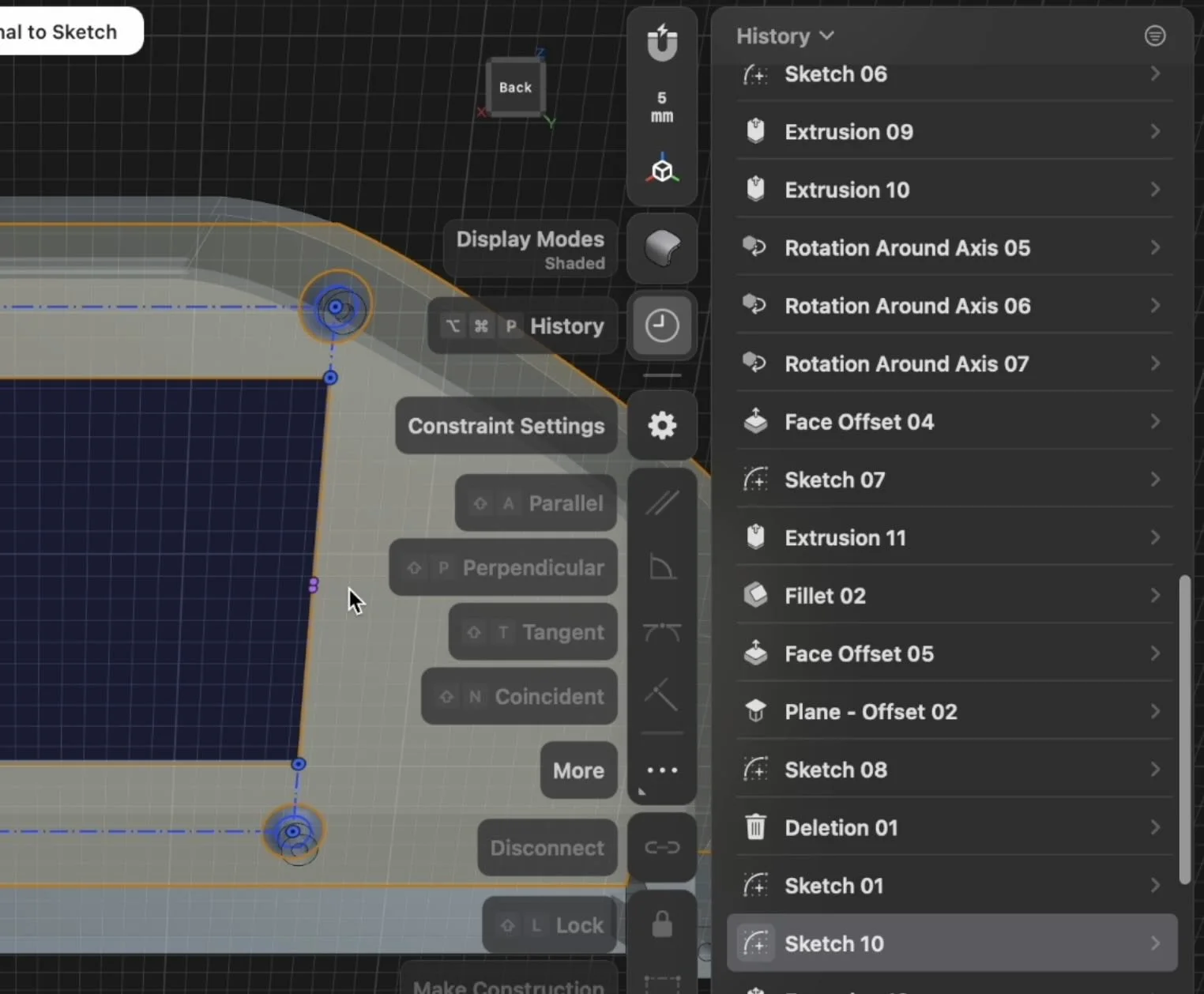This screenshot has height=994, width=1204.
Task: Select Make Construction menu entry
Action: tap(508, 985)
